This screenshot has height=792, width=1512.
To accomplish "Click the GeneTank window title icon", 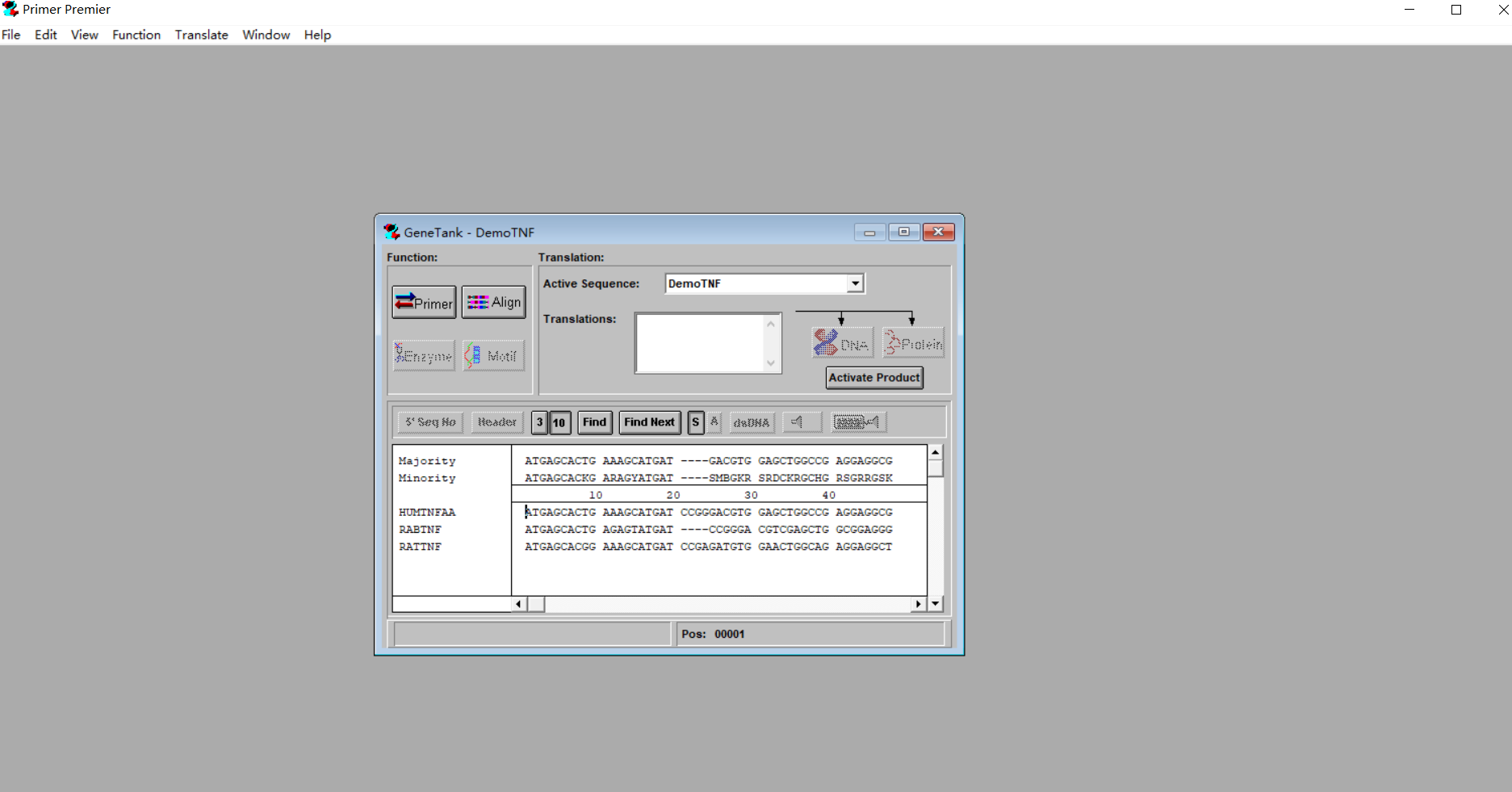I will pos(392,232).
